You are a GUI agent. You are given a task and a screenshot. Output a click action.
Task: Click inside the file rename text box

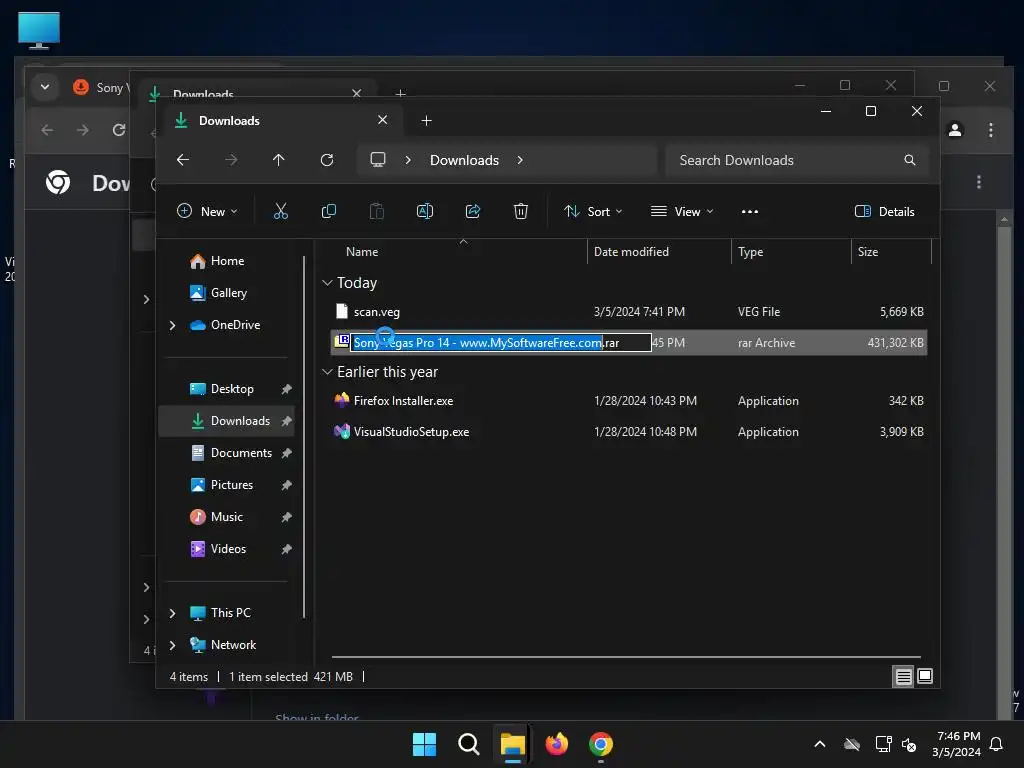tap(501, 342)
